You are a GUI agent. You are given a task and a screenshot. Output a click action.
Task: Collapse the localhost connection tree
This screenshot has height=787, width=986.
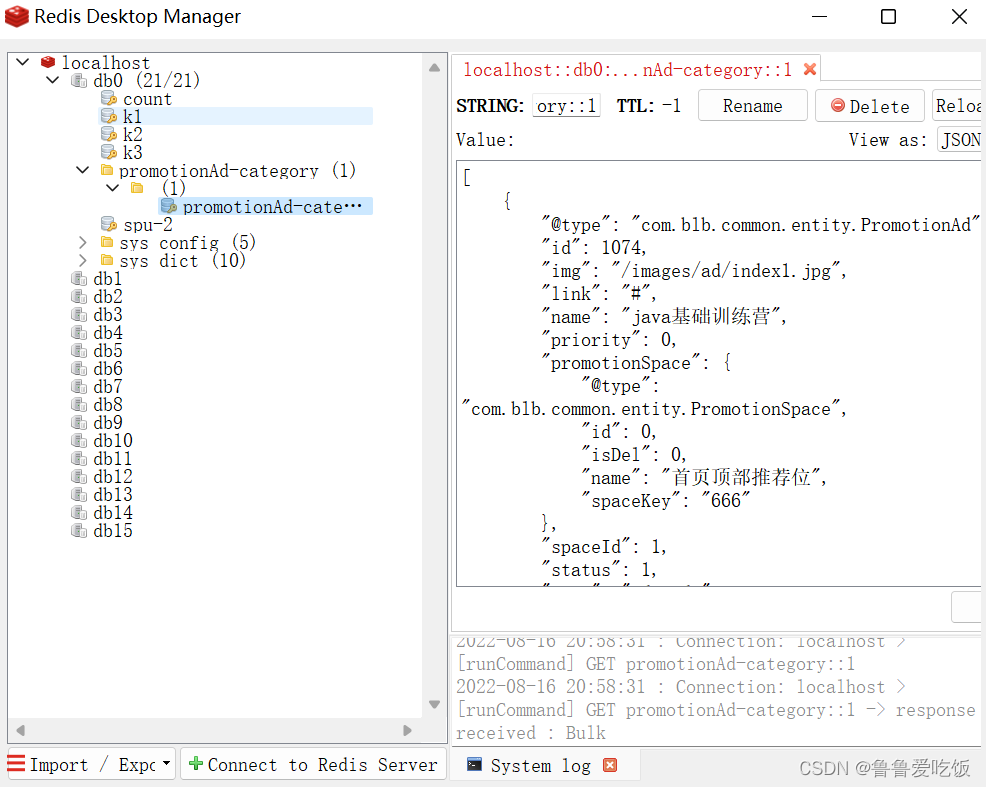tap(23, 62)
